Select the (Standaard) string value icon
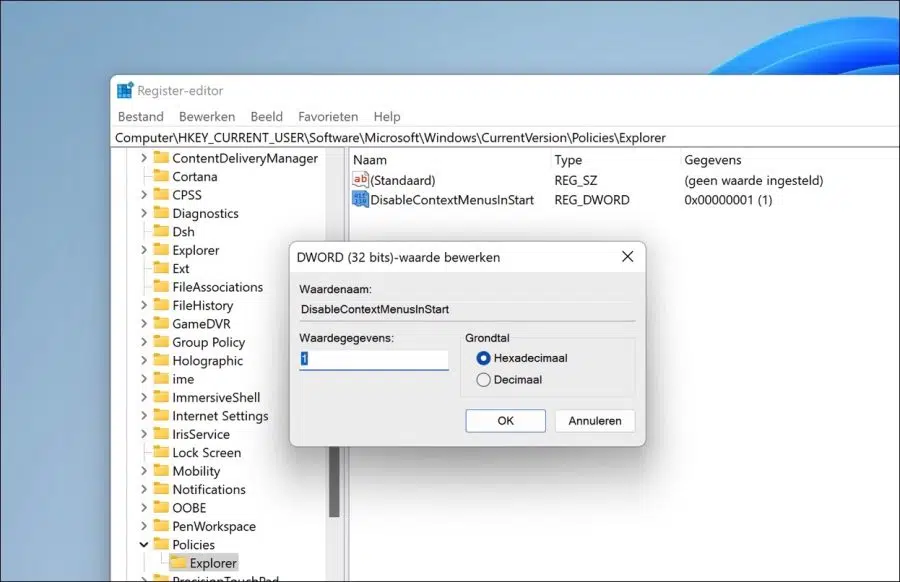 [360, 180]
